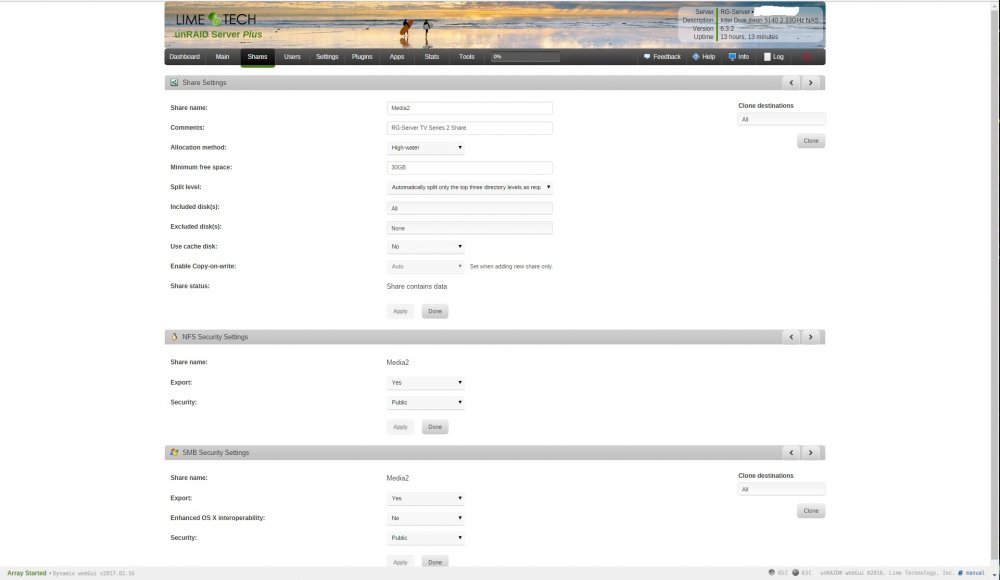The image size is (1000, 580).
Task: Open Enhanced OS X interoperability dropdown
Action: pyautogui.click(x=425, y=517)
